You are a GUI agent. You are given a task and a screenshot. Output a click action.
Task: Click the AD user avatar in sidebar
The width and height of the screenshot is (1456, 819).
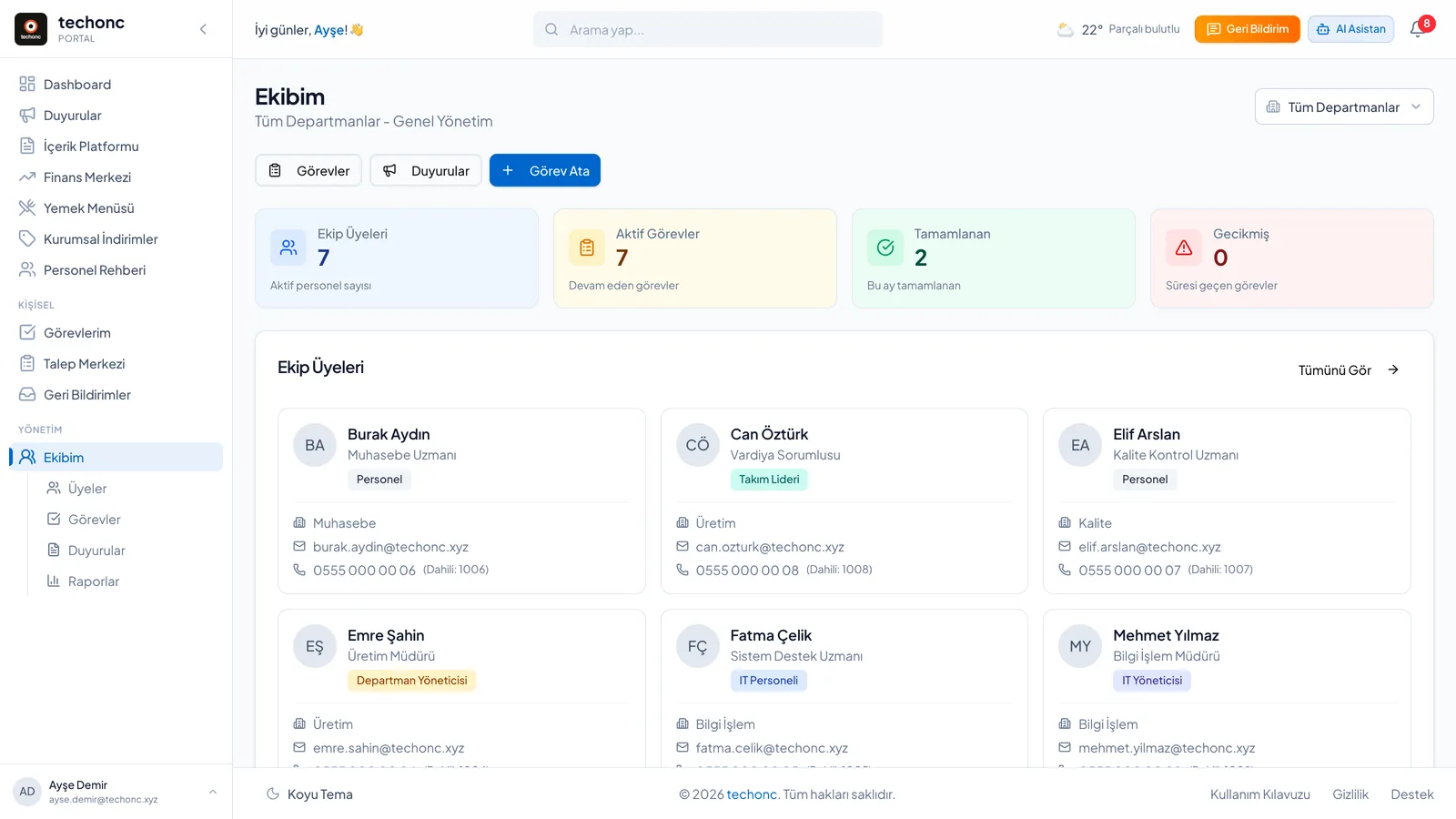tap(27, 792)
